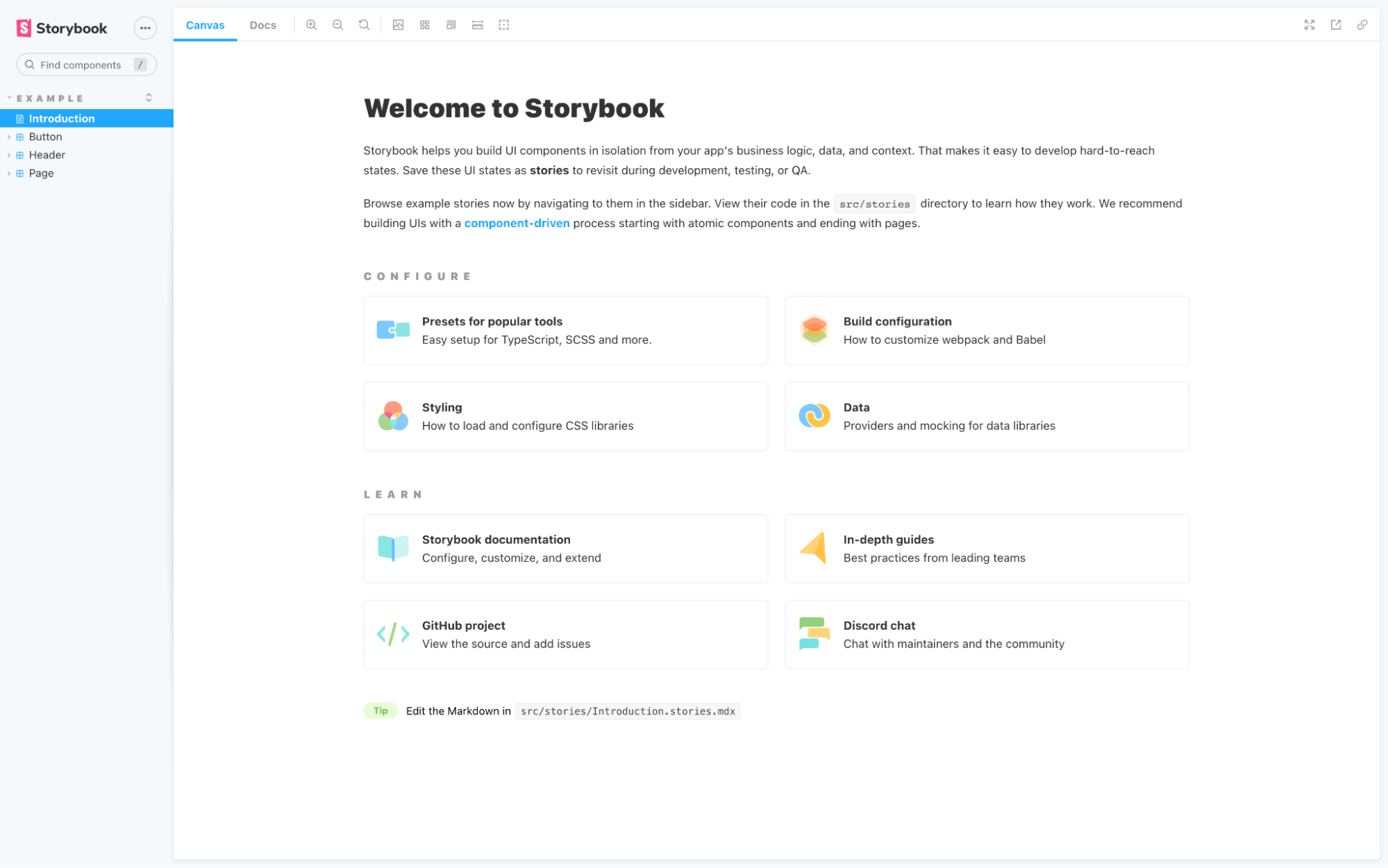Reset zoom with the magnifier icon
Image resolution: width=1388 pixels, height=868 pixels.
click(x=364, y=25)
